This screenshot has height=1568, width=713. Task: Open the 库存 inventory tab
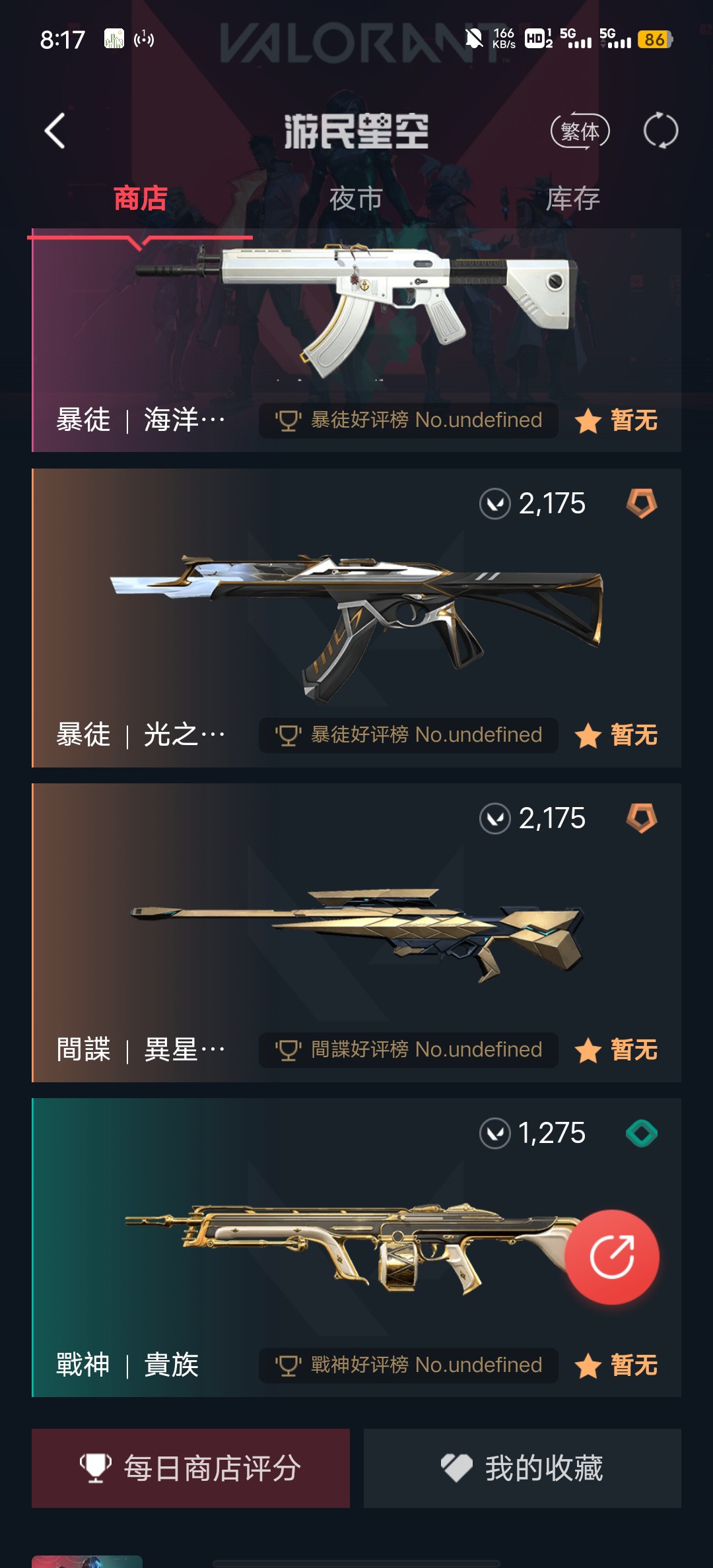[573, 199]
